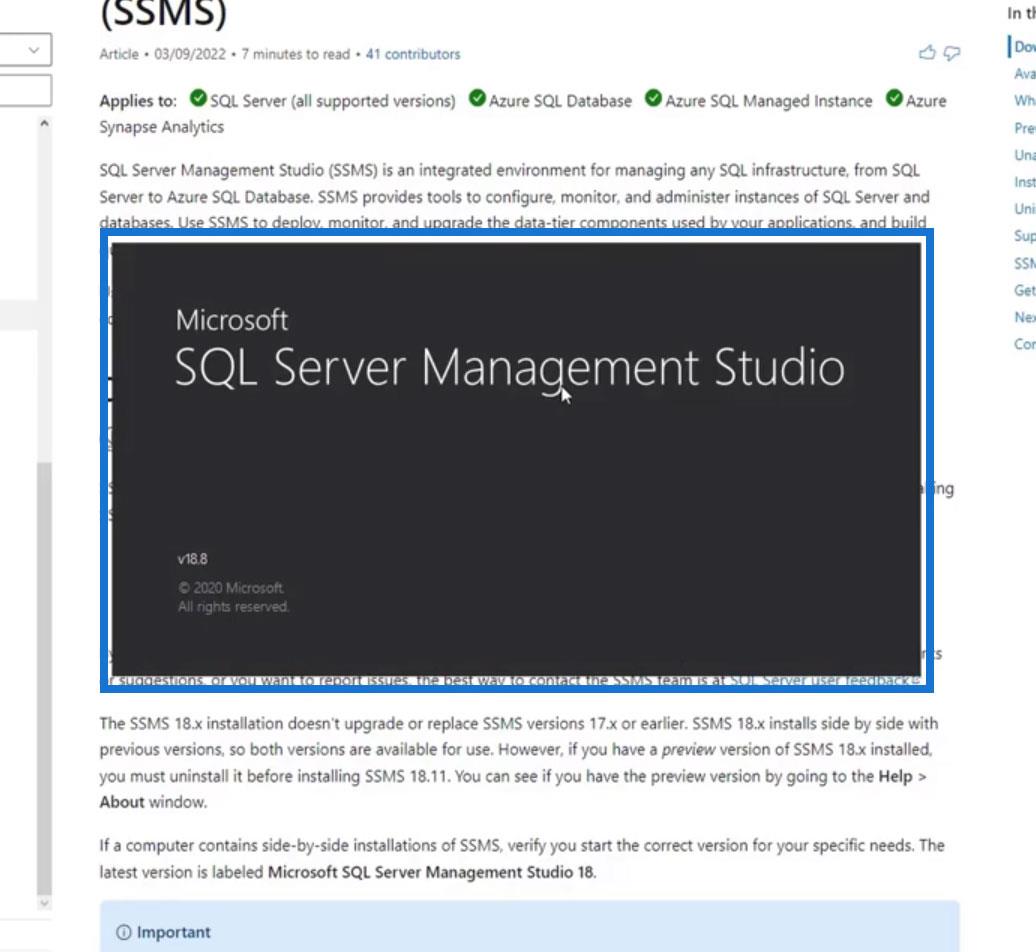Click the left sidebar scrollbar up arrow
The height and width of the screenshot is (952, 1036).
tap(44, 124)
